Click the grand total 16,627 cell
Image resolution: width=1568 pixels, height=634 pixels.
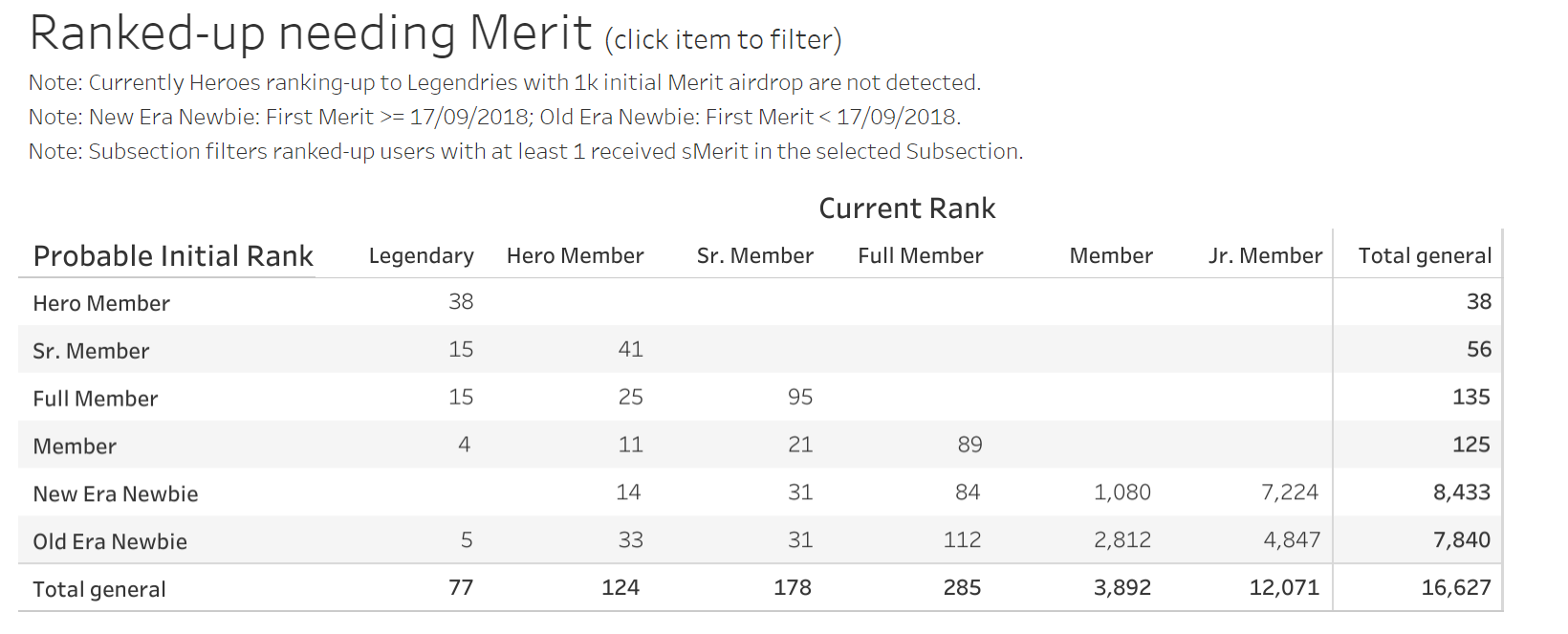pos(1456,588)
